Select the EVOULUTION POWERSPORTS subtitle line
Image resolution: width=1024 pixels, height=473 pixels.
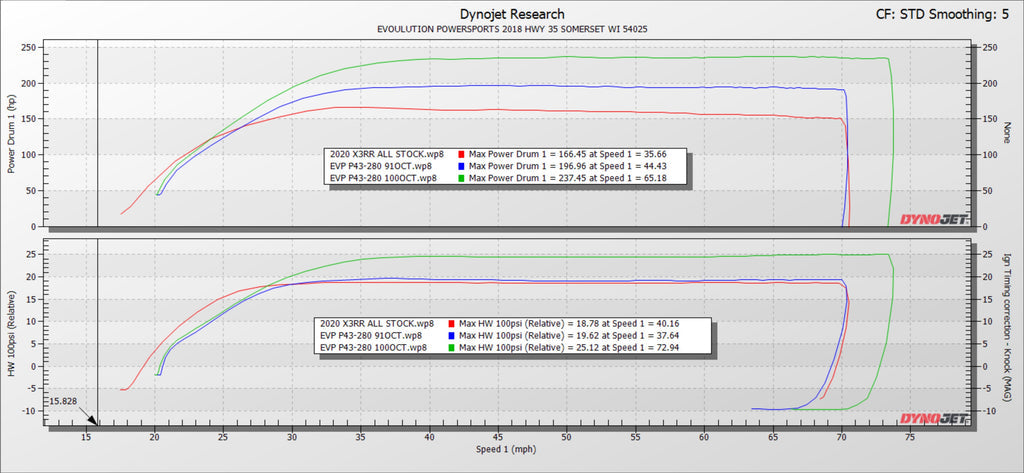click(511, 31)
